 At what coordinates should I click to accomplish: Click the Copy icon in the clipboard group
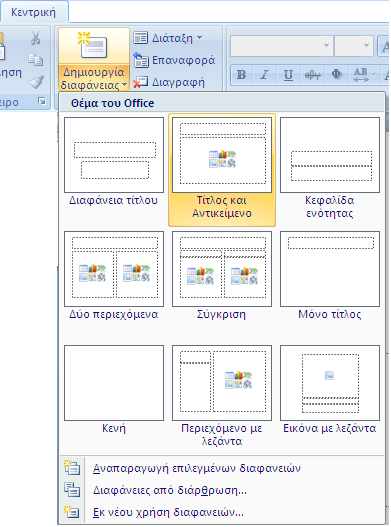click(x=36, y=60)
